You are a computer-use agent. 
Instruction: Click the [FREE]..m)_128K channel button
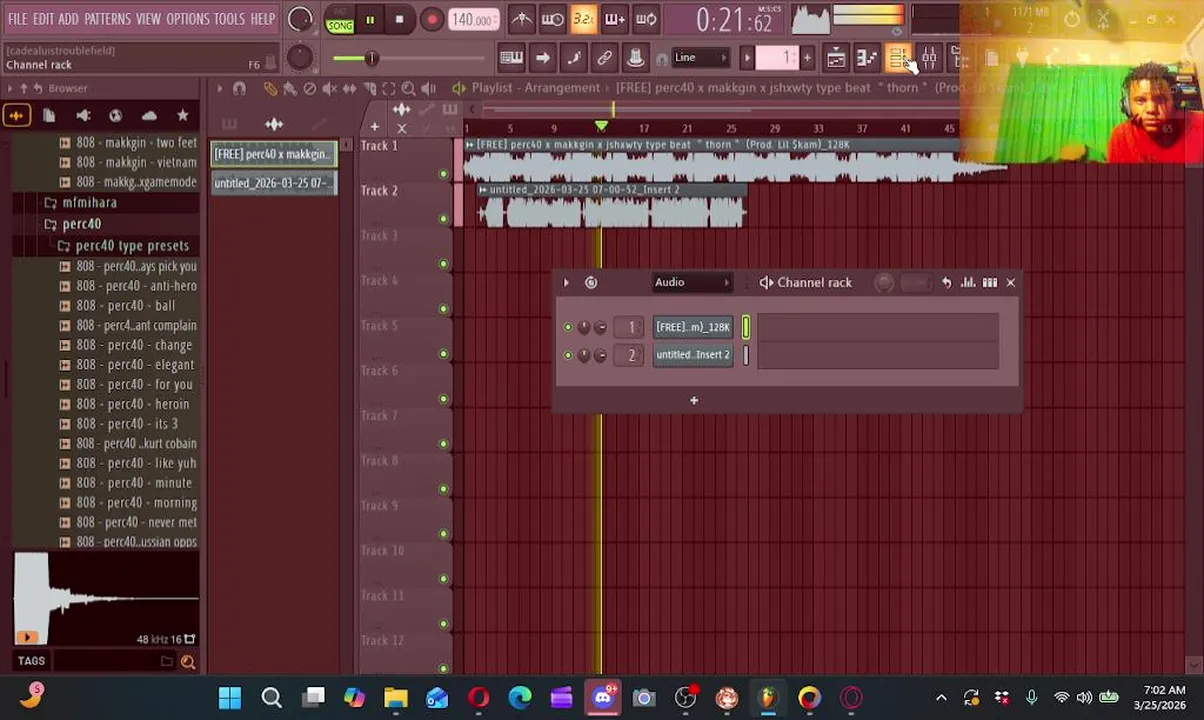coord(693,327)
